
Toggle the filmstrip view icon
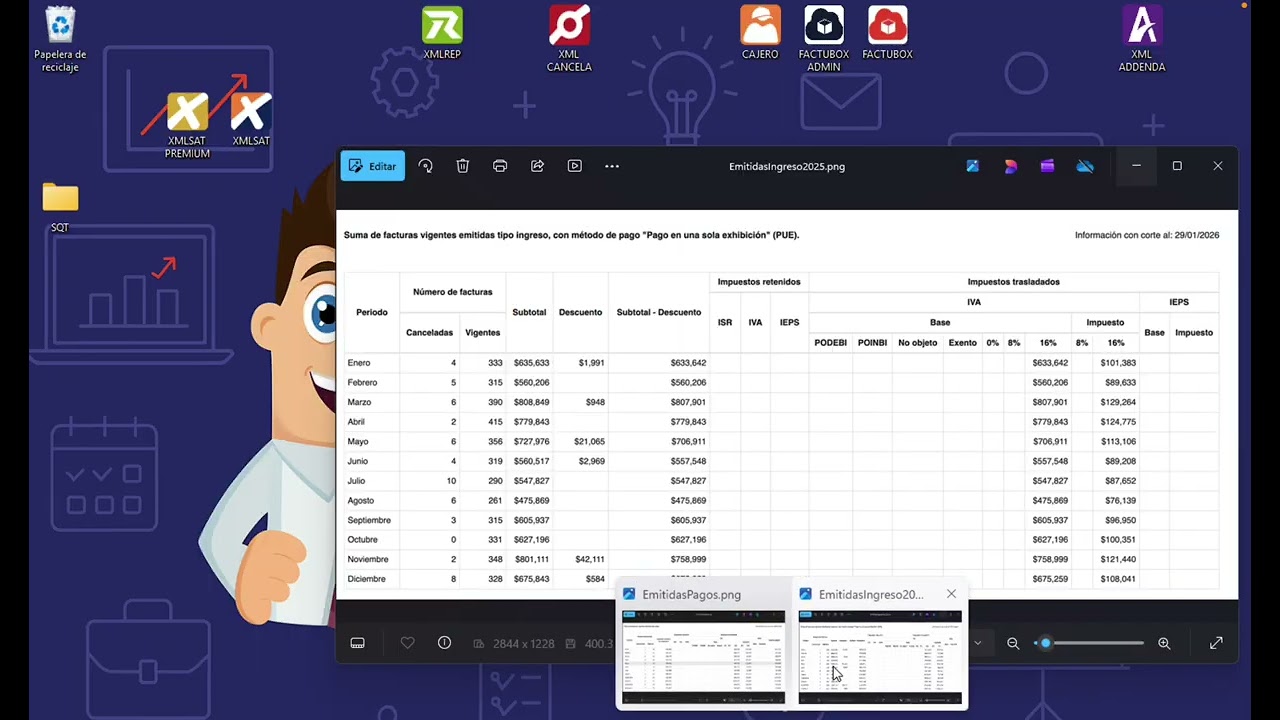click(x=358, y=643)
